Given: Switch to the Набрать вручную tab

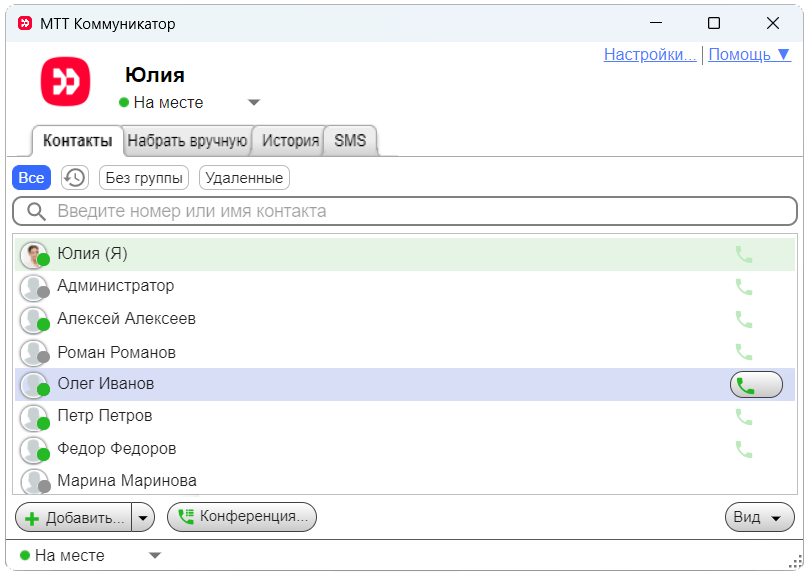Looking at the screenshot, I should click(187, 141).
